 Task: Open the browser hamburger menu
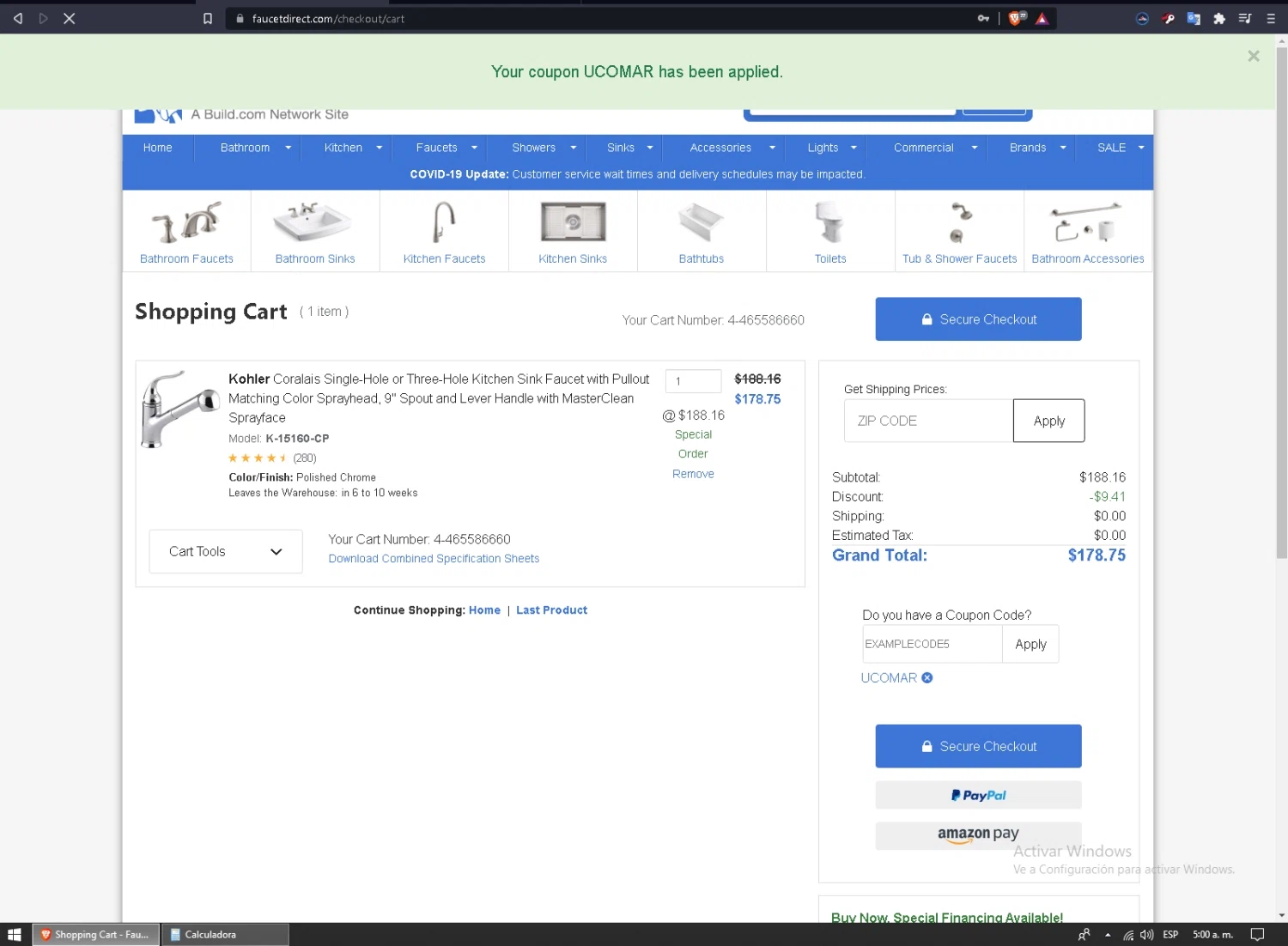tap(1271, 18)
